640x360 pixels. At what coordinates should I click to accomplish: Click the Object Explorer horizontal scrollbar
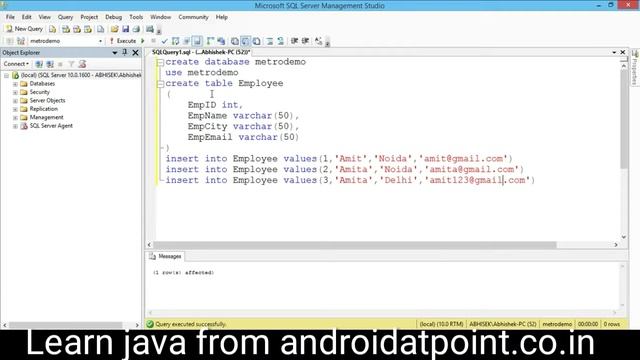65,325
